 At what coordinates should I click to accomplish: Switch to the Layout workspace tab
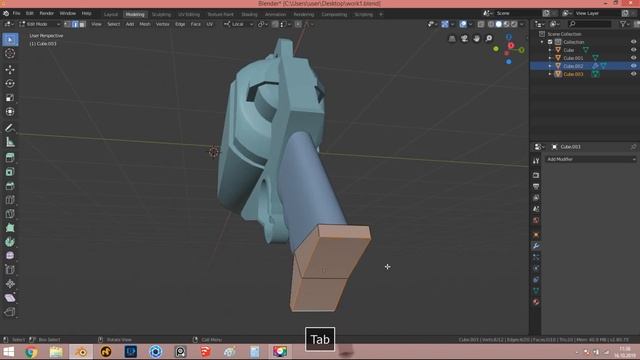(x=111, y=14)
